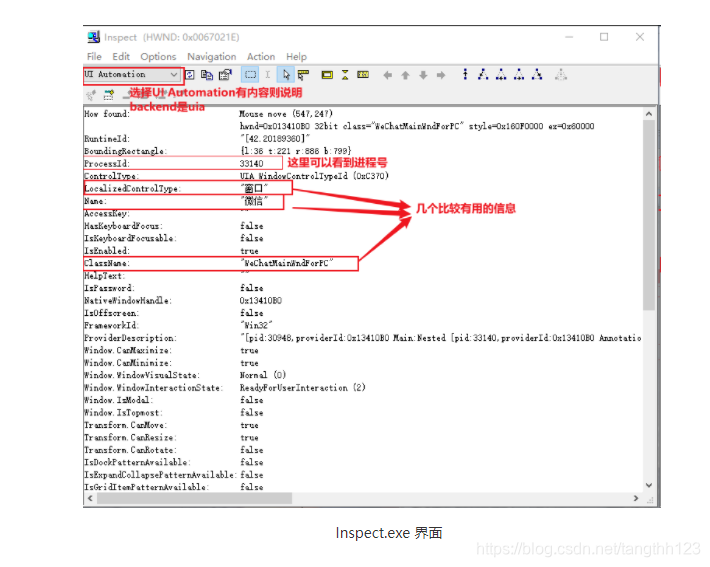Select the 'IsOffscreen:' property label
This screenshot has height=567, width=710.
111,313
